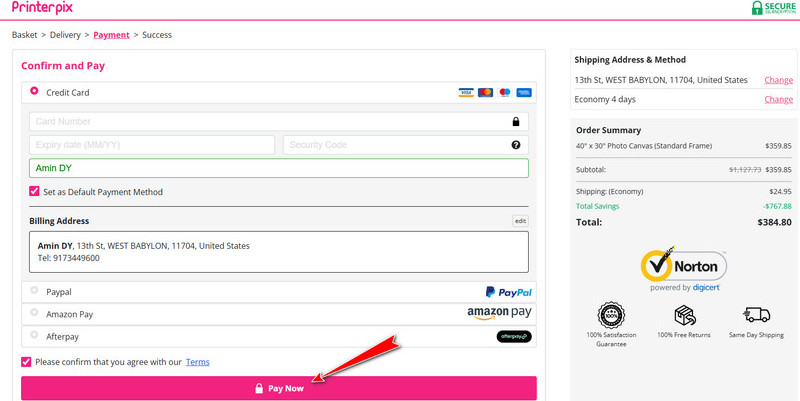800x401 pixels.
Task: Change the shipping address link
Action: coord(778,80)
